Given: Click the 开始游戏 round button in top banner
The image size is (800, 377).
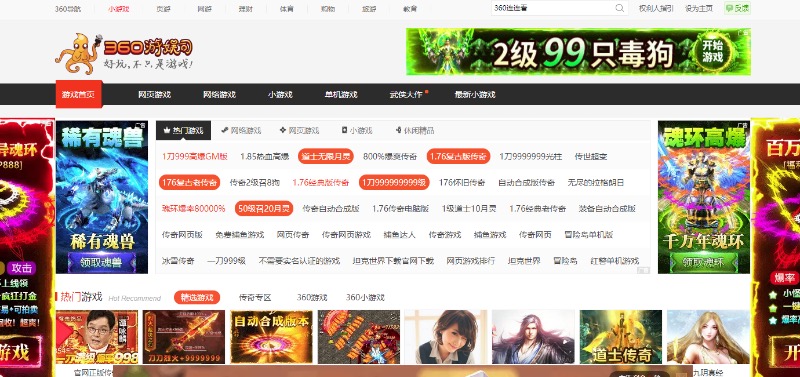Looking at the screenshot, I should (x=712, y=52).
